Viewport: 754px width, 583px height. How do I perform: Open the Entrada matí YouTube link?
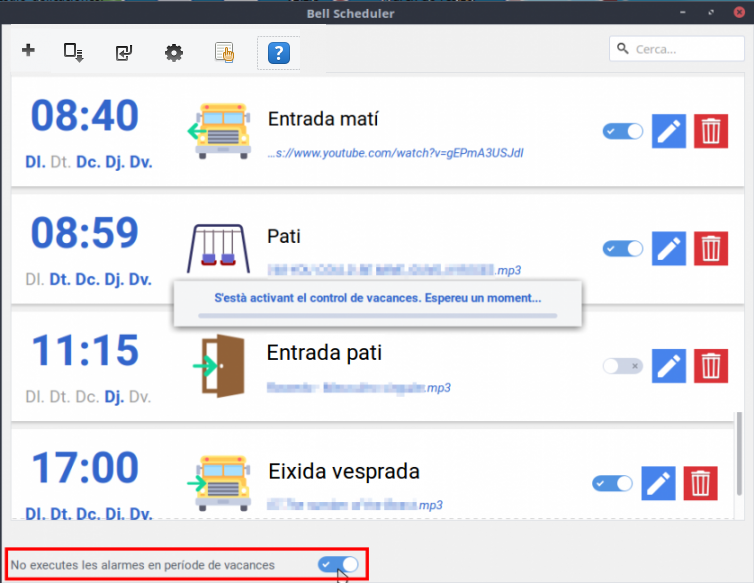(x=396, y=153)
